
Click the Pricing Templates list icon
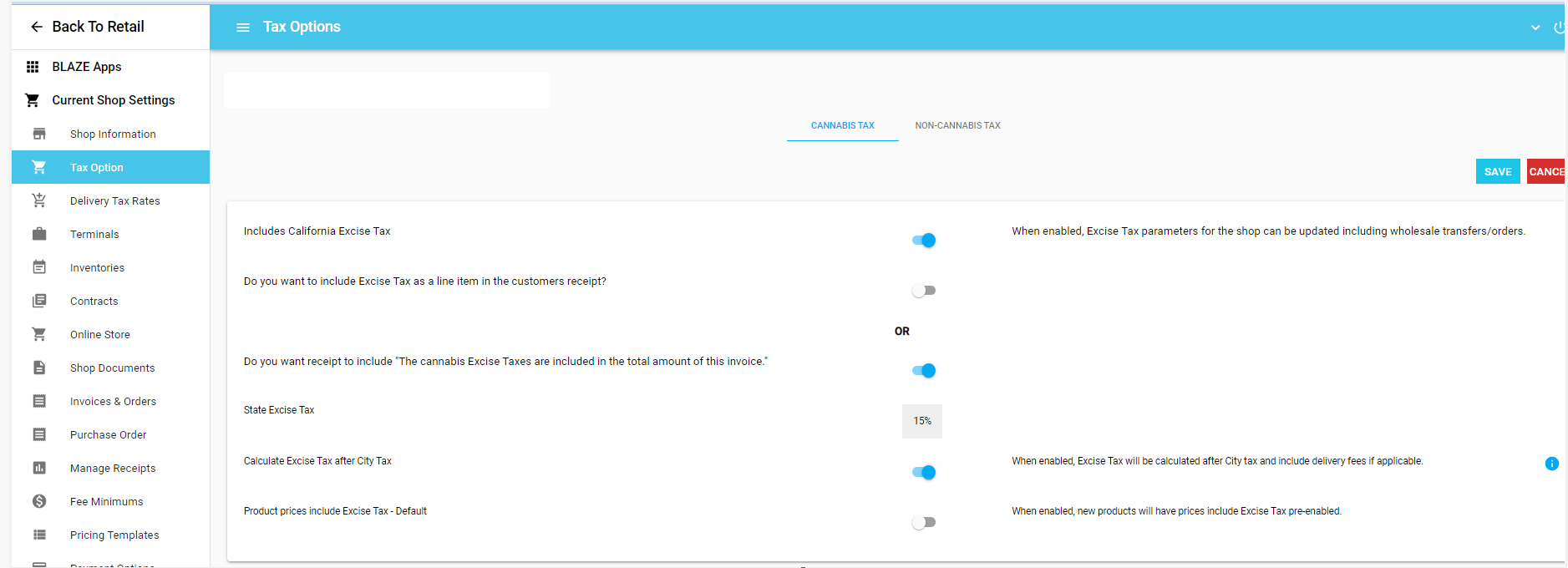click(x=39, y=535)
